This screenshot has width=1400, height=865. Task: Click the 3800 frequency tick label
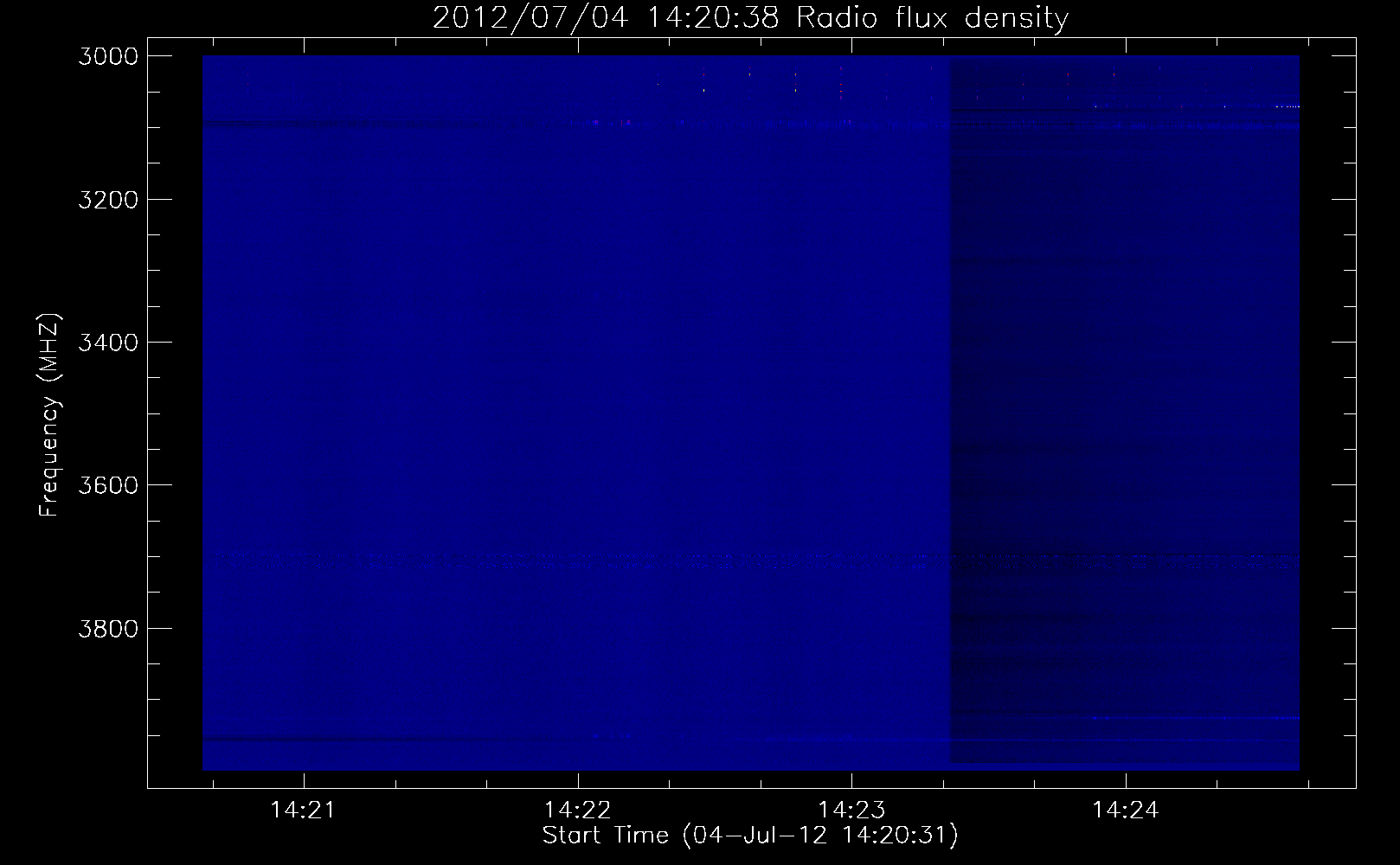pos(107,628)
